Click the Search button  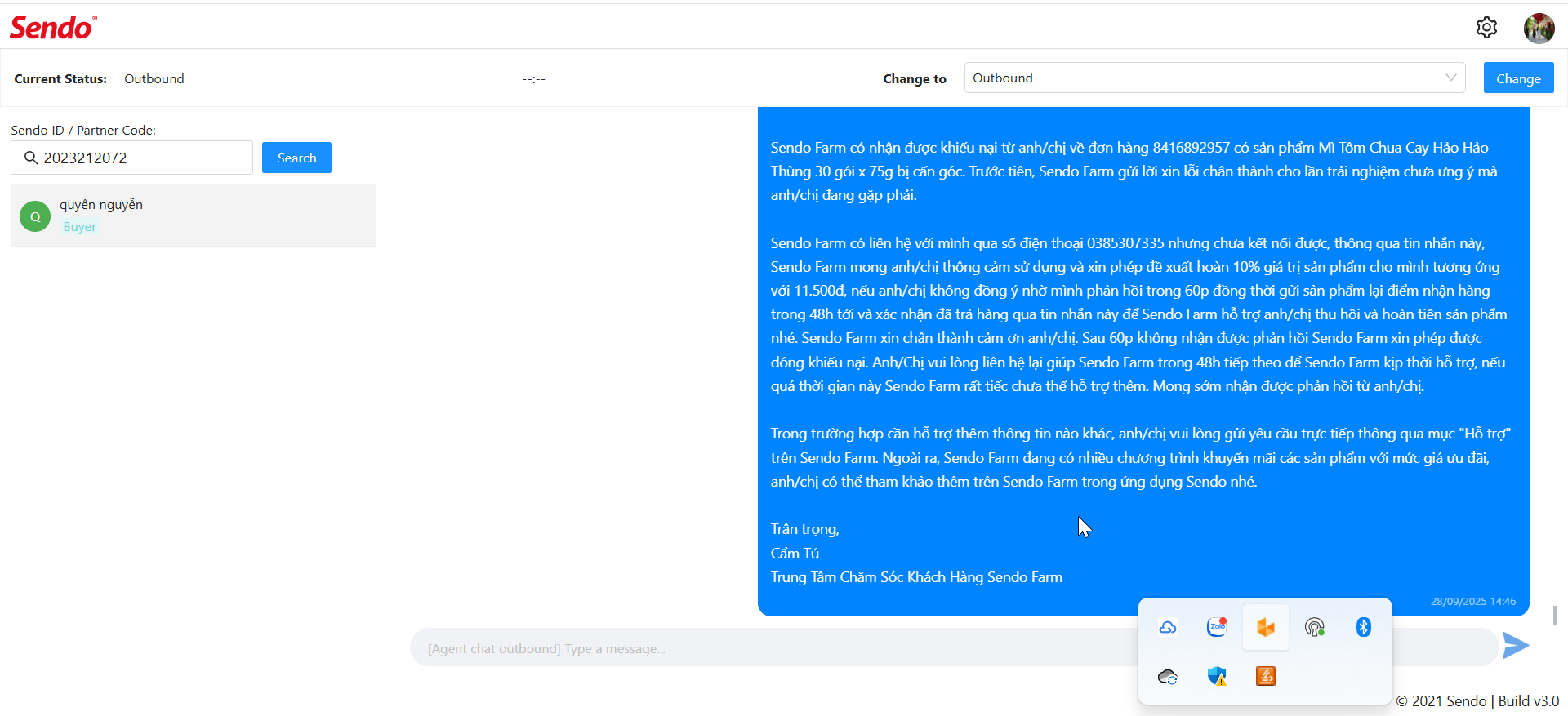click(x=296, y=158)
